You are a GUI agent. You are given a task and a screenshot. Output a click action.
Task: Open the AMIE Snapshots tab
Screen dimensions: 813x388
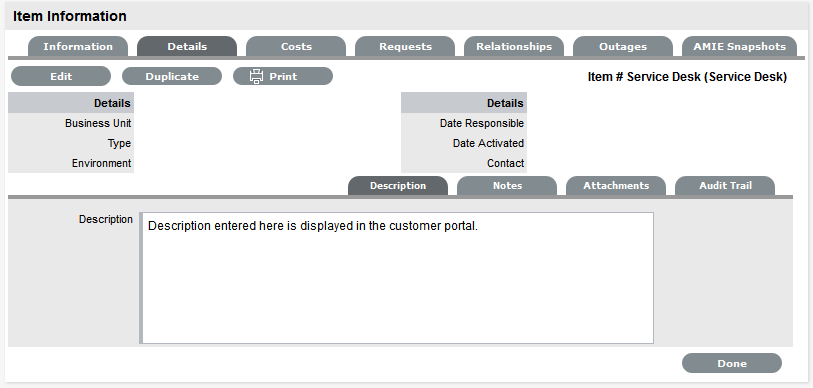pos(739,47)
